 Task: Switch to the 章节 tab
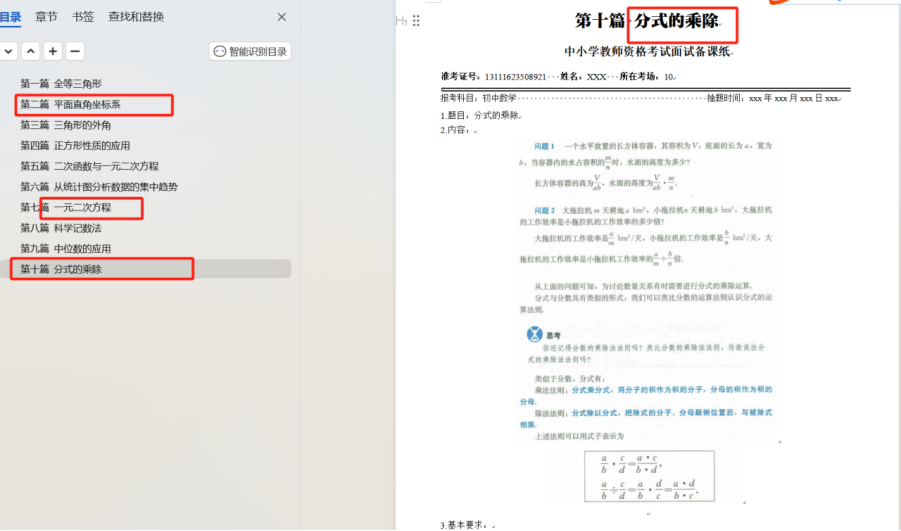(46, 17)
